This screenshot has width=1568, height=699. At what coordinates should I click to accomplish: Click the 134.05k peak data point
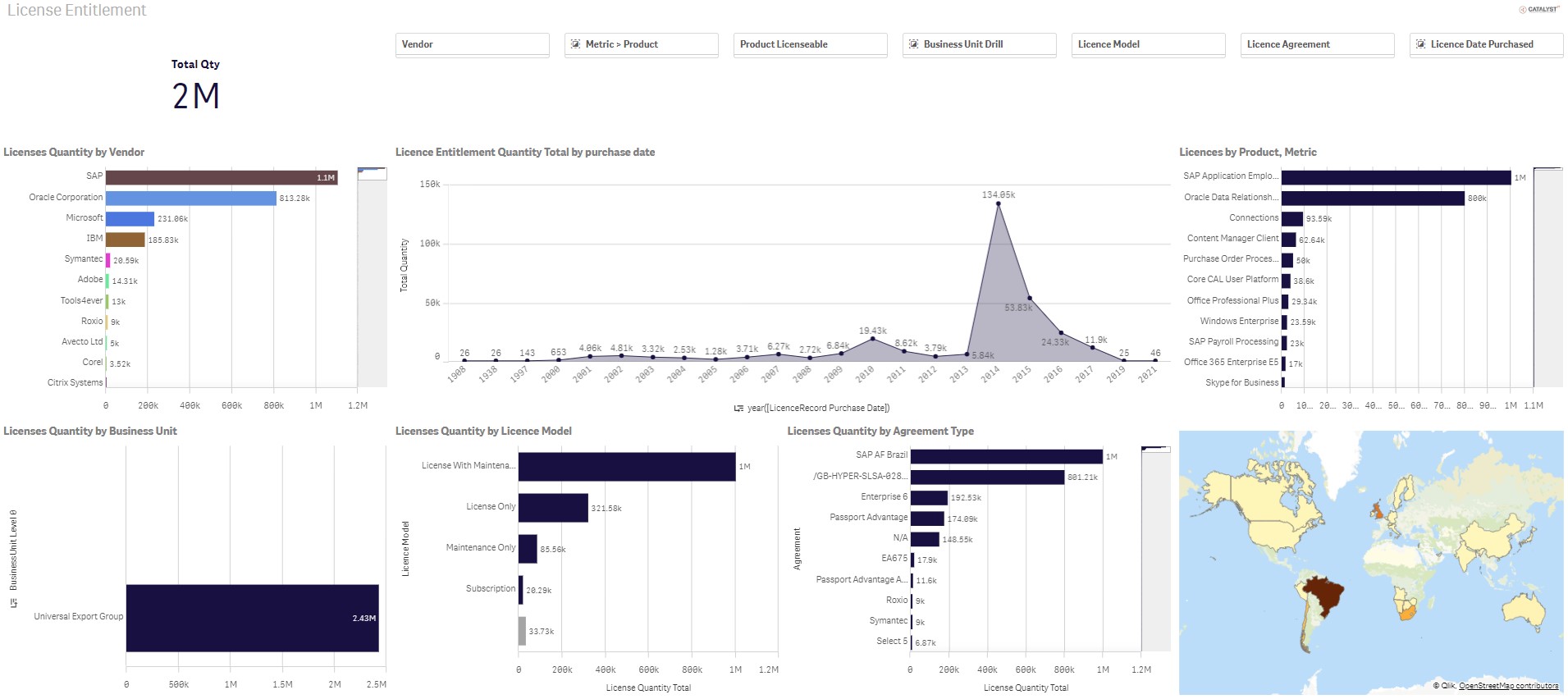(x=998, y=203)
